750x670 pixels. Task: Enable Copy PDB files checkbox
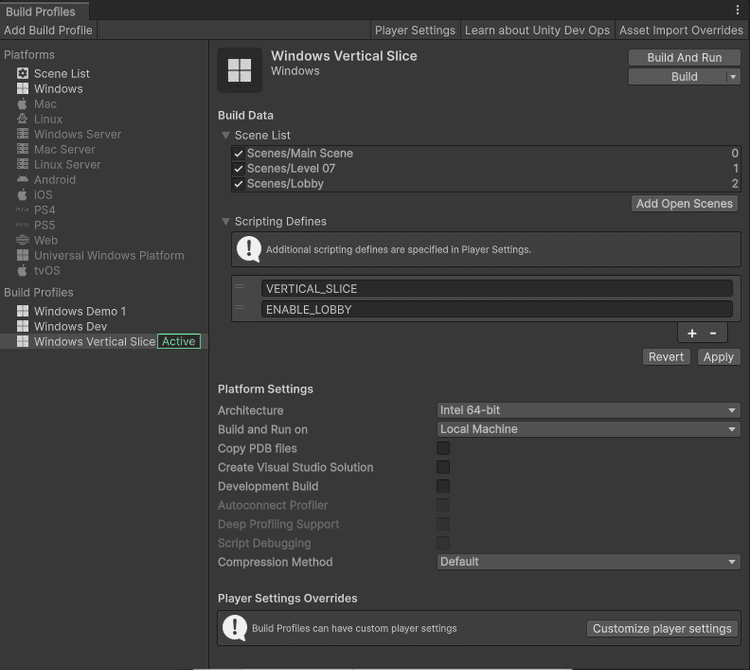(x=443, y=448)
